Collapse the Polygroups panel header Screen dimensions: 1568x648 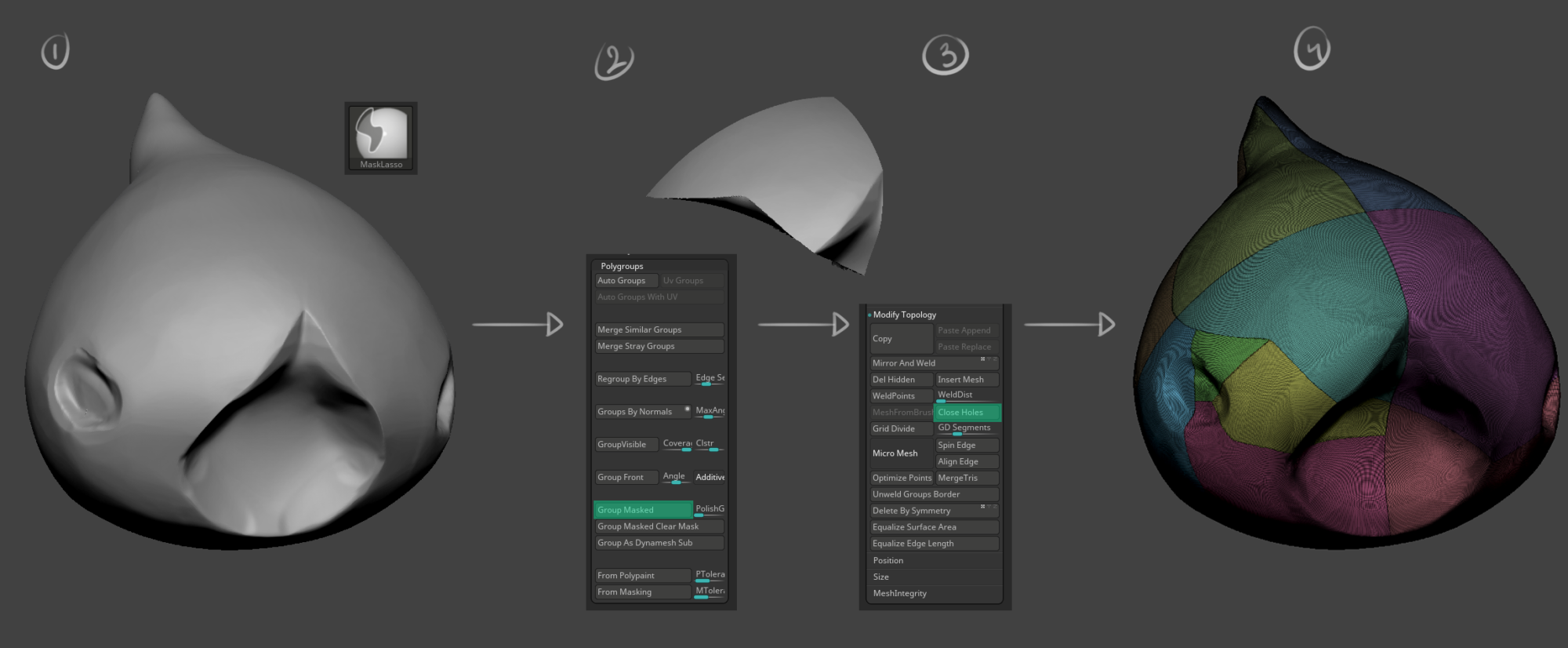click(622, 266)
